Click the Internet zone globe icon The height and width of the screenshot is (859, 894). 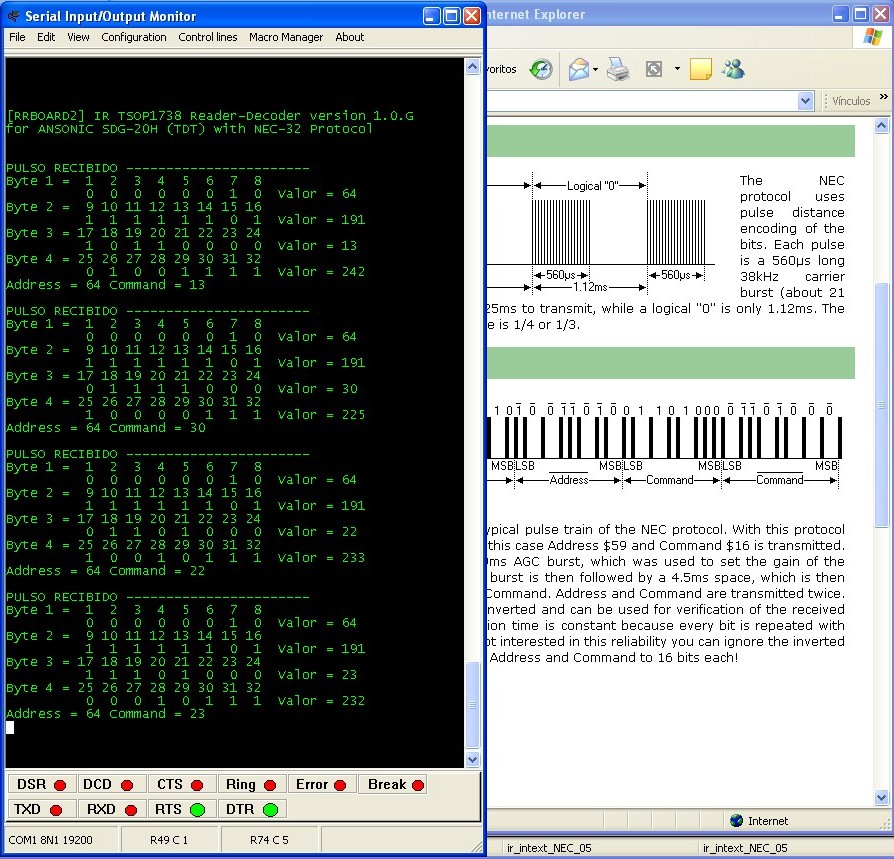(x=737, y=821)
